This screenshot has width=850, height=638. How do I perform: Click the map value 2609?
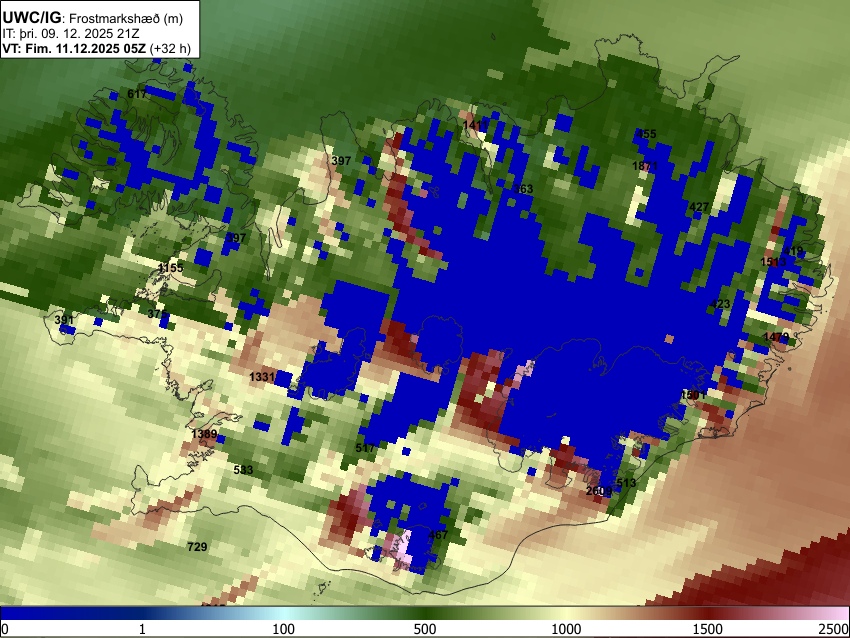tap(599, 491)
